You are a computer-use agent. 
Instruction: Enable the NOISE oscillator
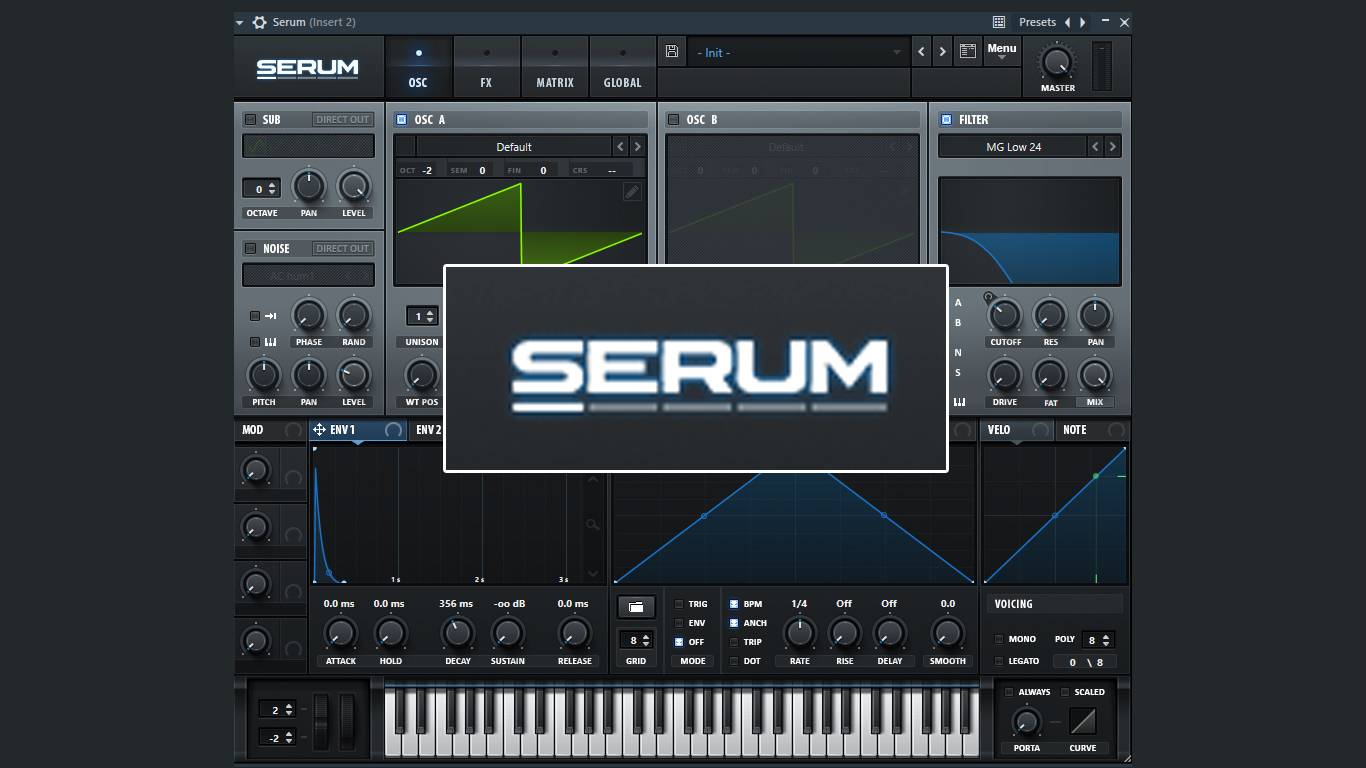click(x=251, y=248)
